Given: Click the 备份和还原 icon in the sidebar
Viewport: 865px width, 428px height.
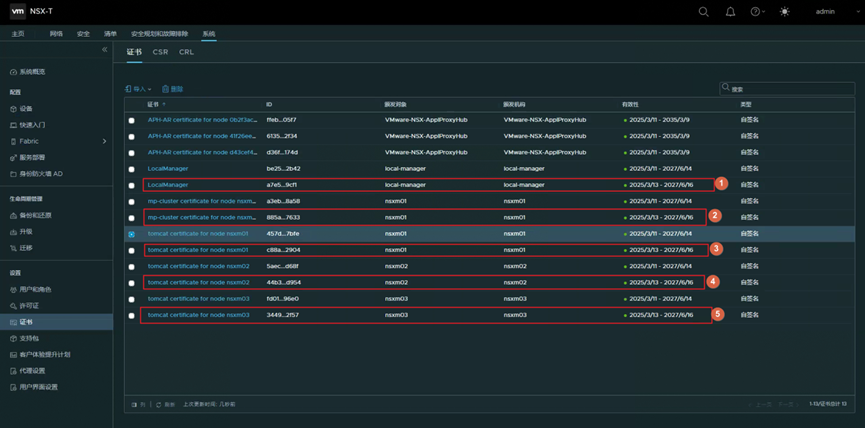Looking at the screenshot, I should click(14, 216).
